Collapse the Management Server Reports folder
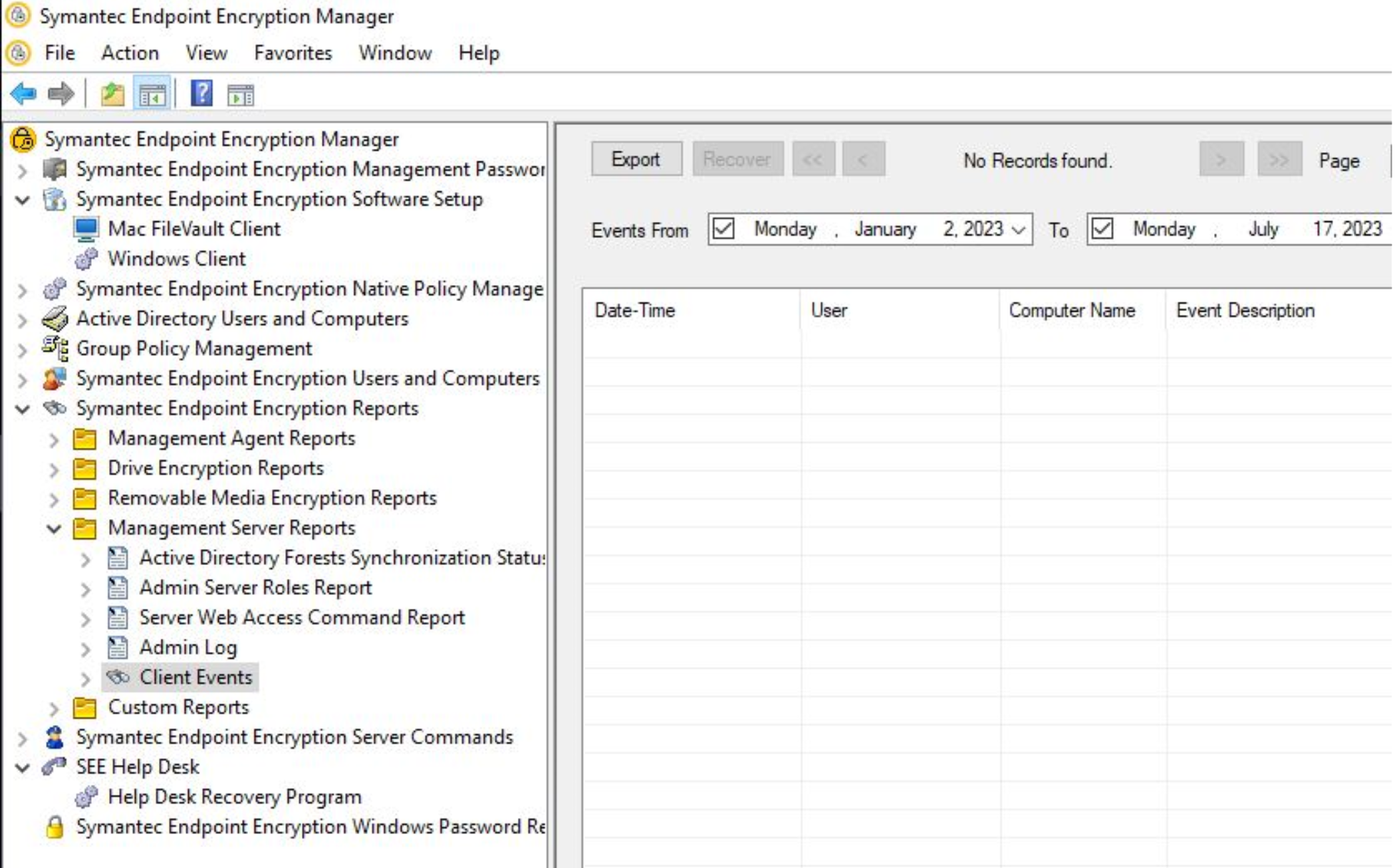The width and height of the screenshot is (1395, 868). pos(55,528)
